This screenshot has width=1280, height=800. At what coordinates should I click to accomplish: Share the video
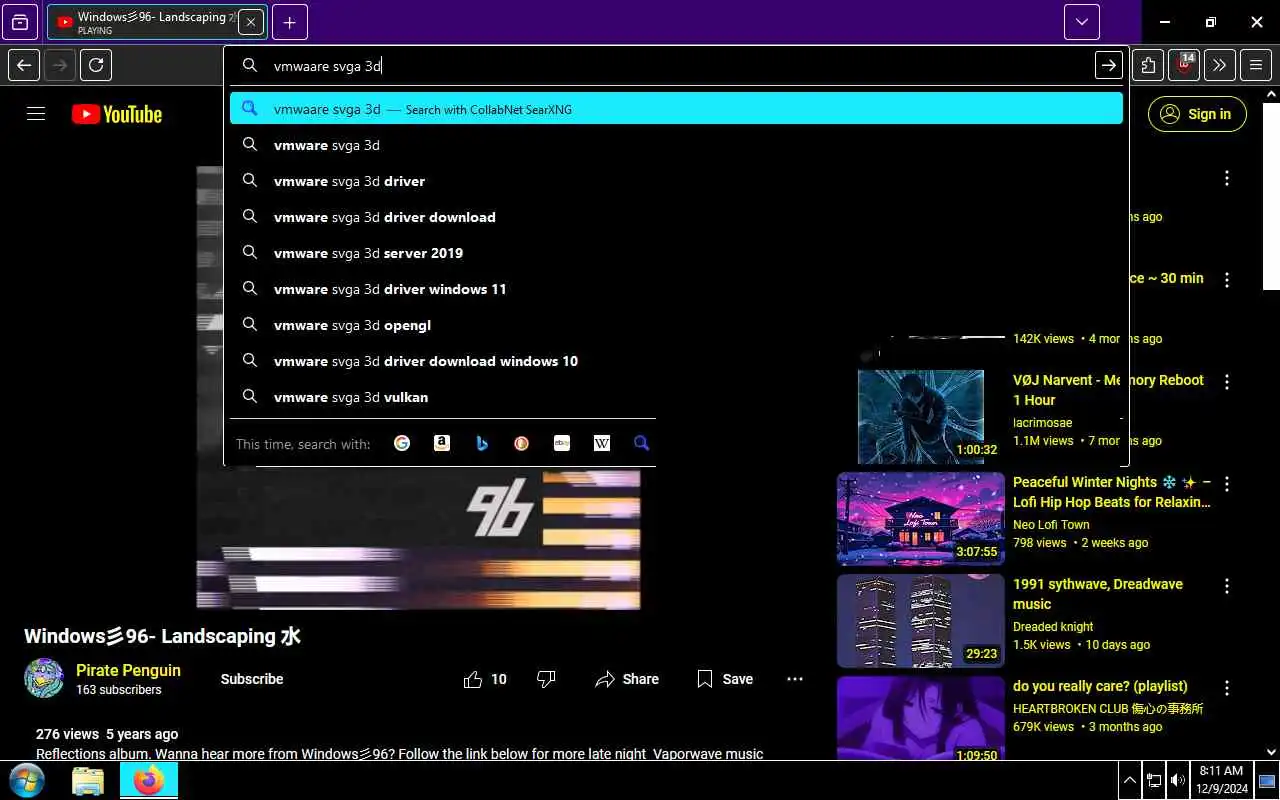627,679
